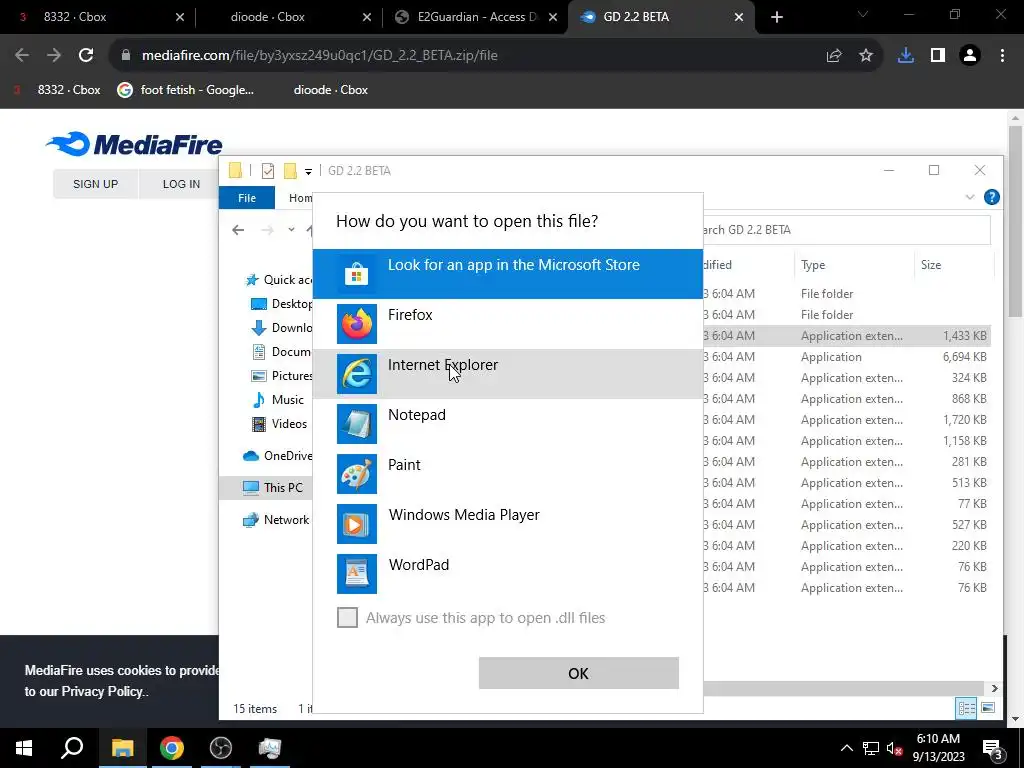Toggle Chrome side panel
1024x768 pixels.
pos(938,56)
